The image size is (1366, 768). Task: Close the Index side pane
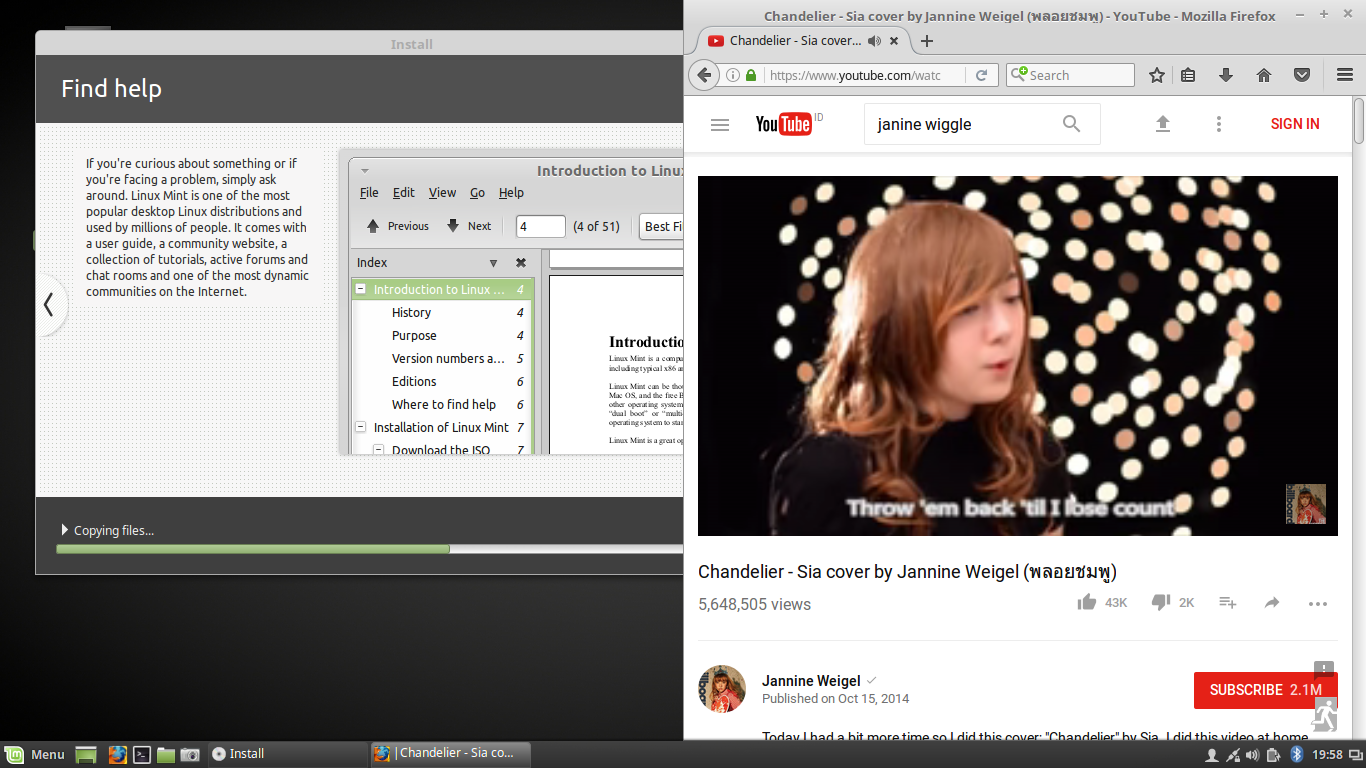521,263
